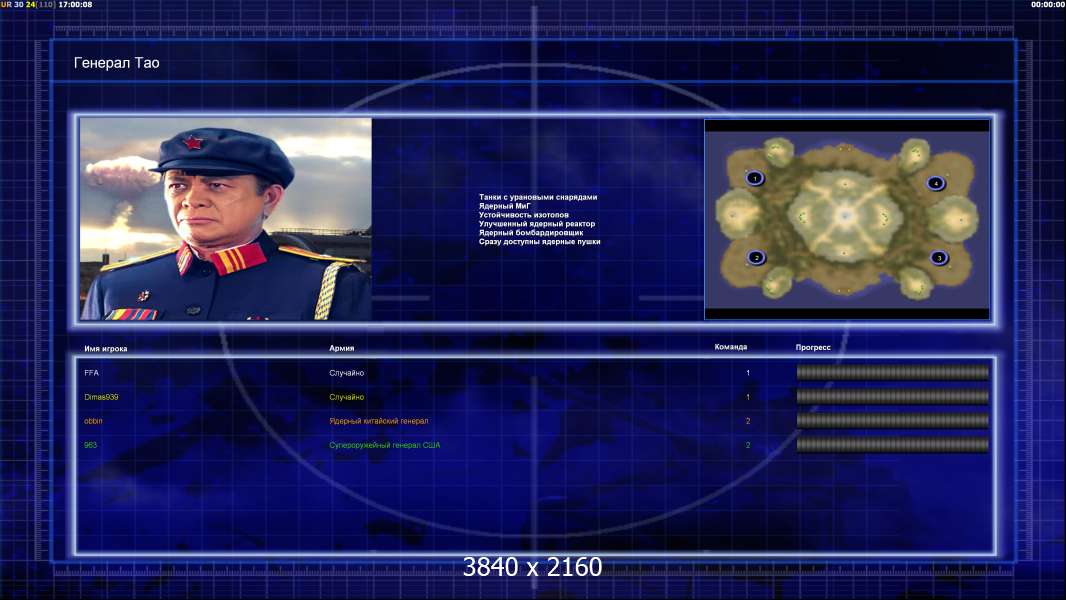
Task: Click start position marker 3 on the map
Action: (x=939, y=258)
